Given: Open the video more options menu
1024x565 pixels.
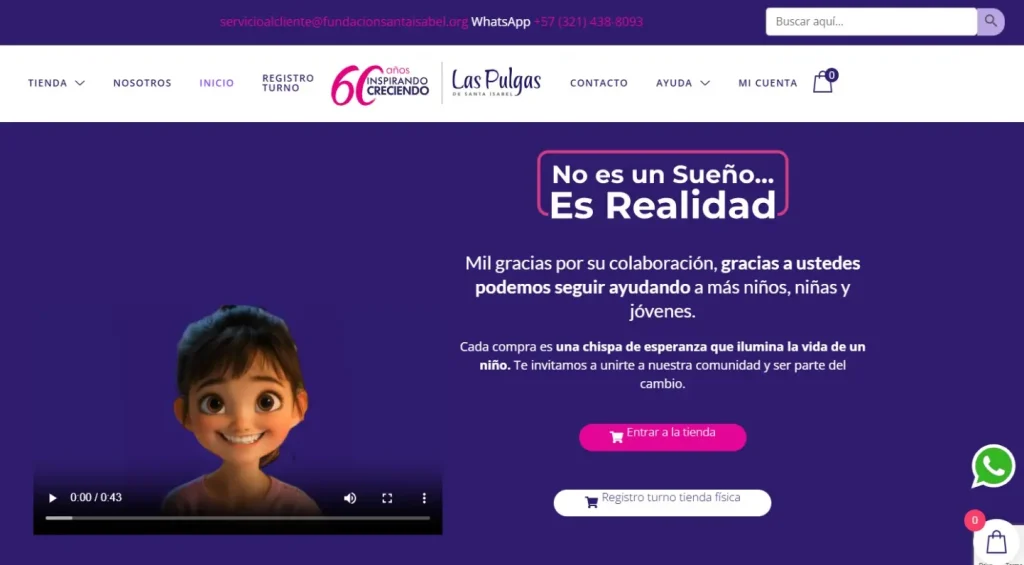Looking at the screenshot, I should point(424,498).
